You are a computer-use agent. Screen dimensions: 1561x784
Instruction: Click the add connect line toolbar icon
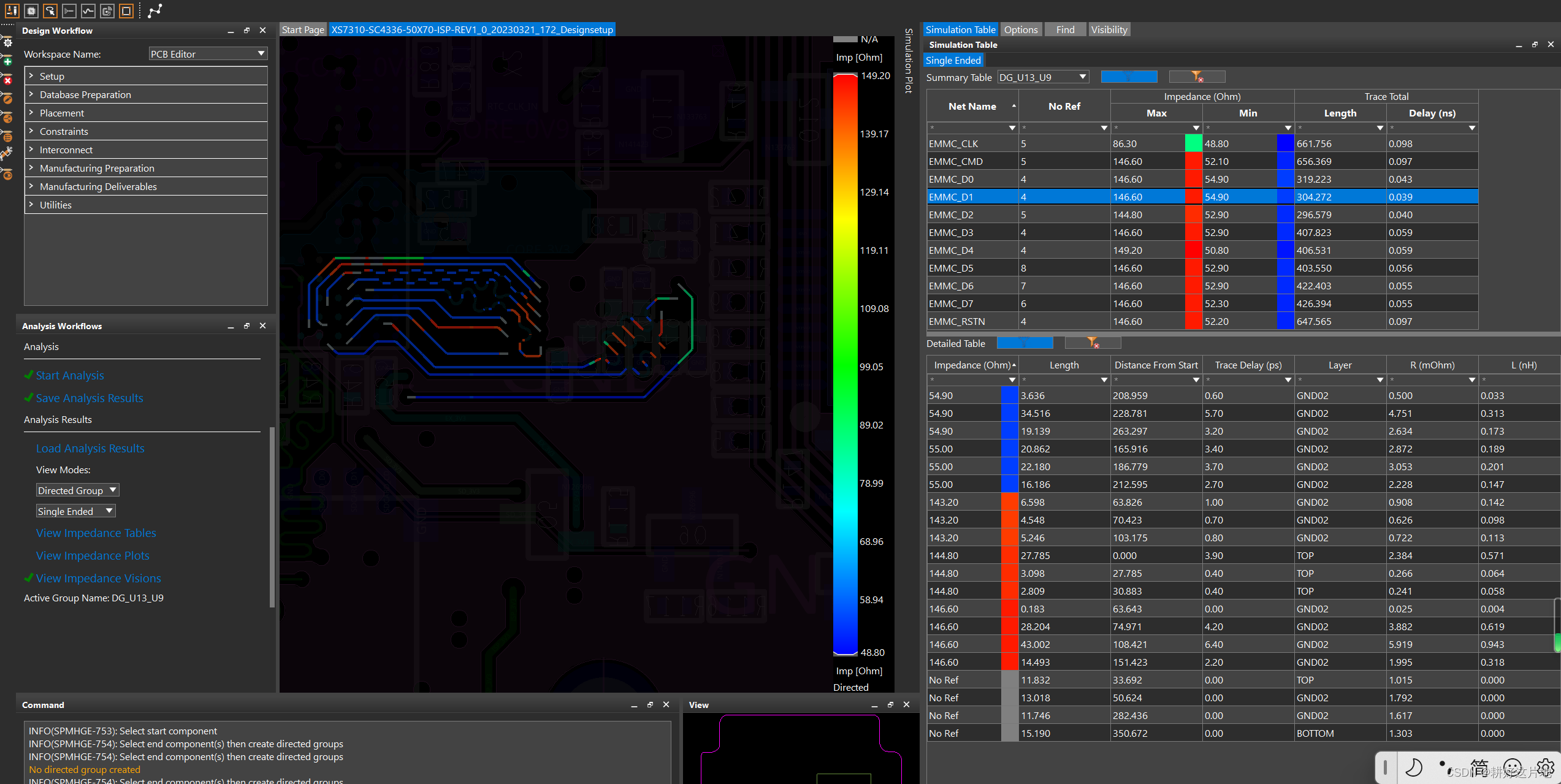tap(155, 10)
